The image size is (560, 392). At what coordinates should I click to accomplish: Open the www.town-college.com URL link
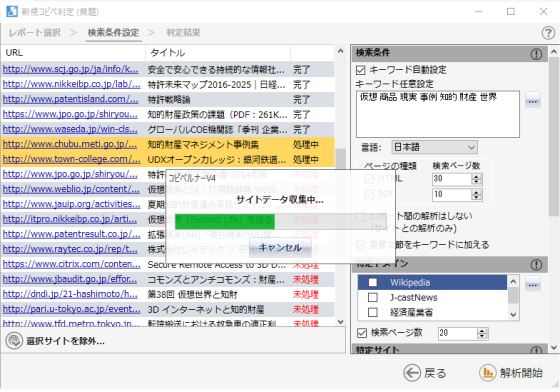pyautogui.click(x=71, y=159)
